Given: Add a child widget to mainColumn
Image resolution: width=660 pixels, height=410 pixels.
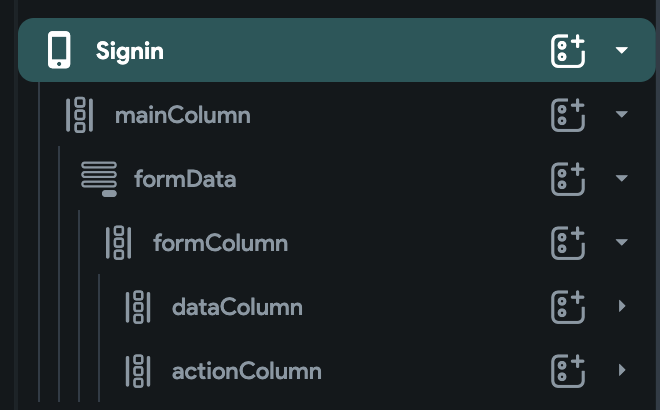Looking at the screenshot, I should point(568,115).
